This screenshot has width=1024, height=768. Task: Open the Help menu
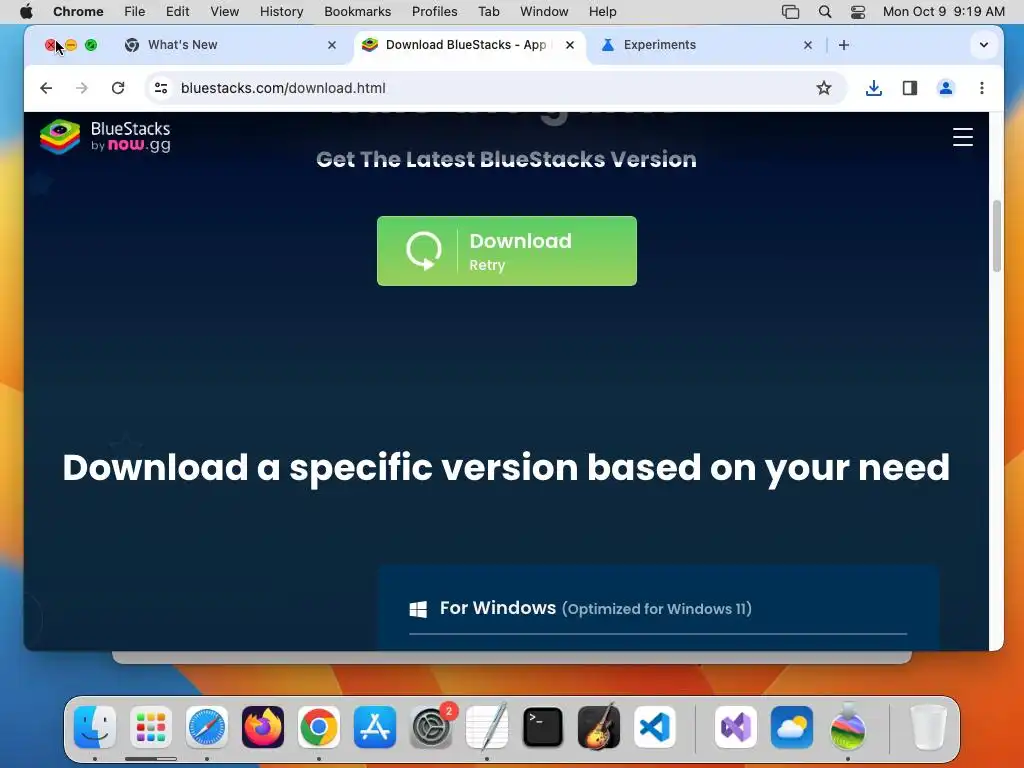pos(602,12)
